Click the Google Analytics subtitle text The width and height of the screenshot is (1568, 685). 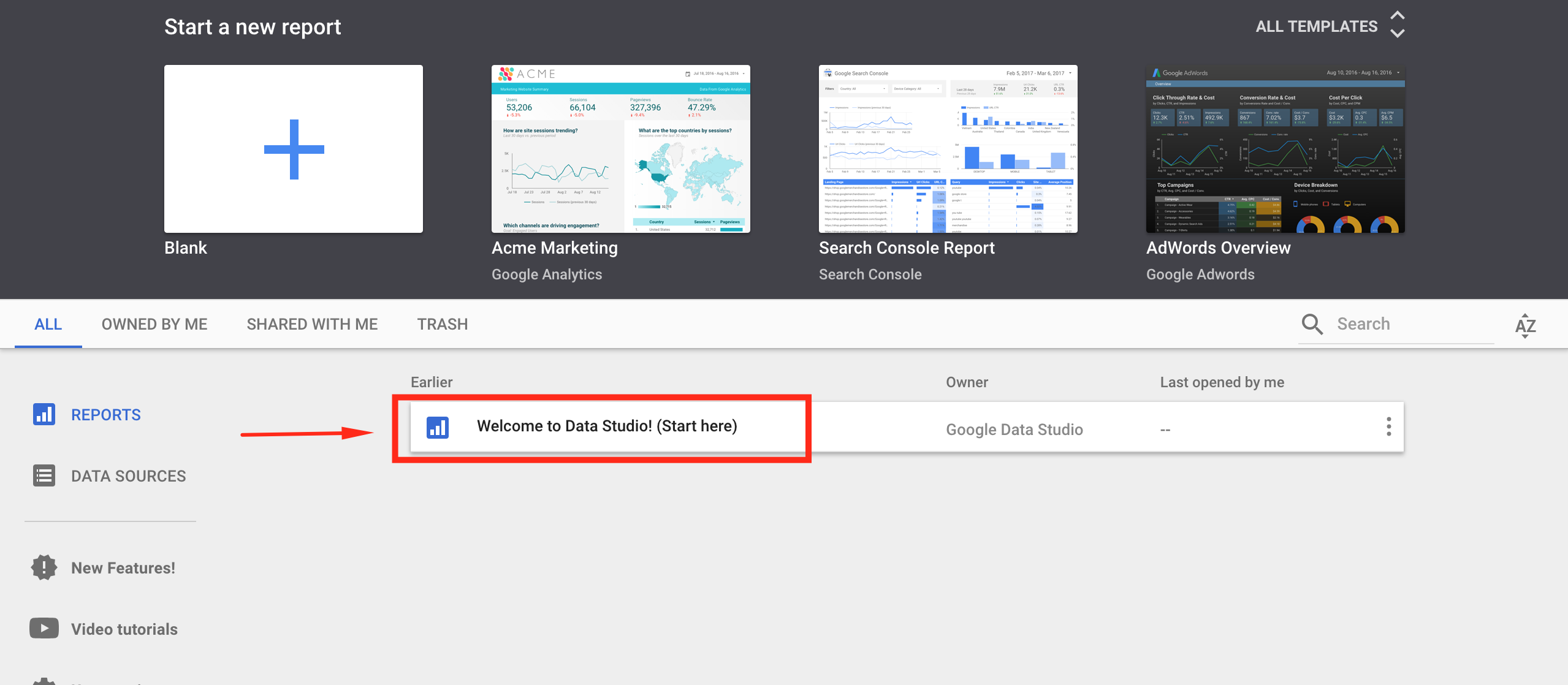(547, 274)
